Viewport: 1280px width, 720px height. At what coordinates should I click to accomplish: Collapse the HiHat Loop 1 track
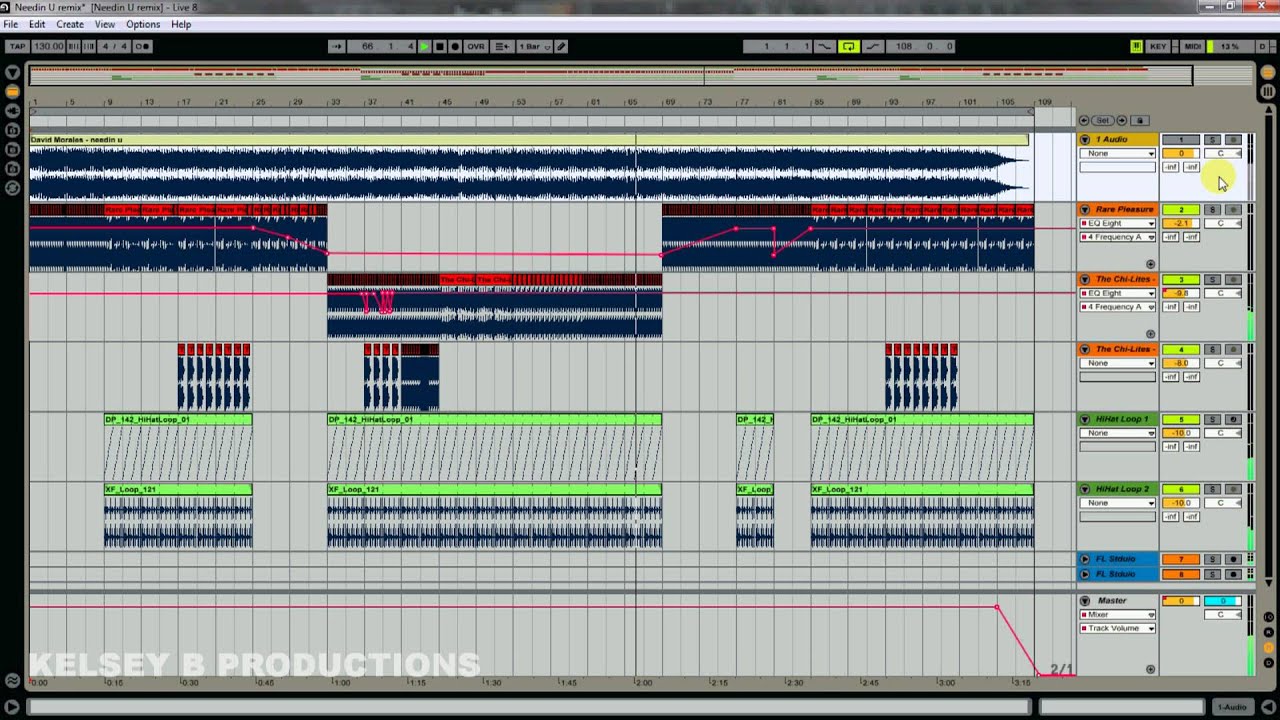(1085, 419)
